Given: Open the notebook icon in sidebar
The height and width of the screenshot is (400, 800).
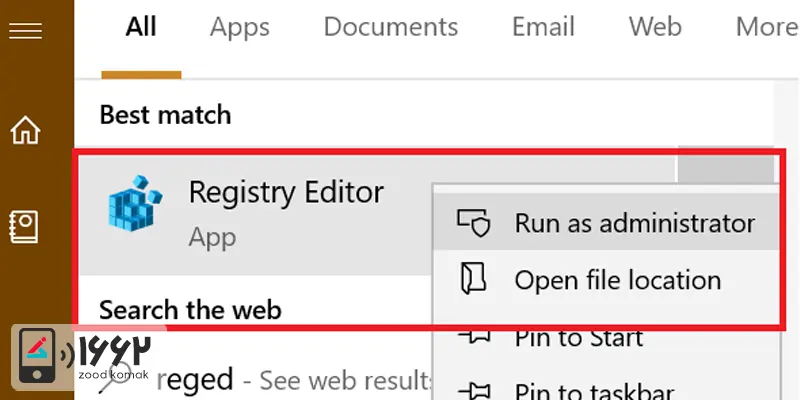Looking at the screenshot, I should point(24,225).
